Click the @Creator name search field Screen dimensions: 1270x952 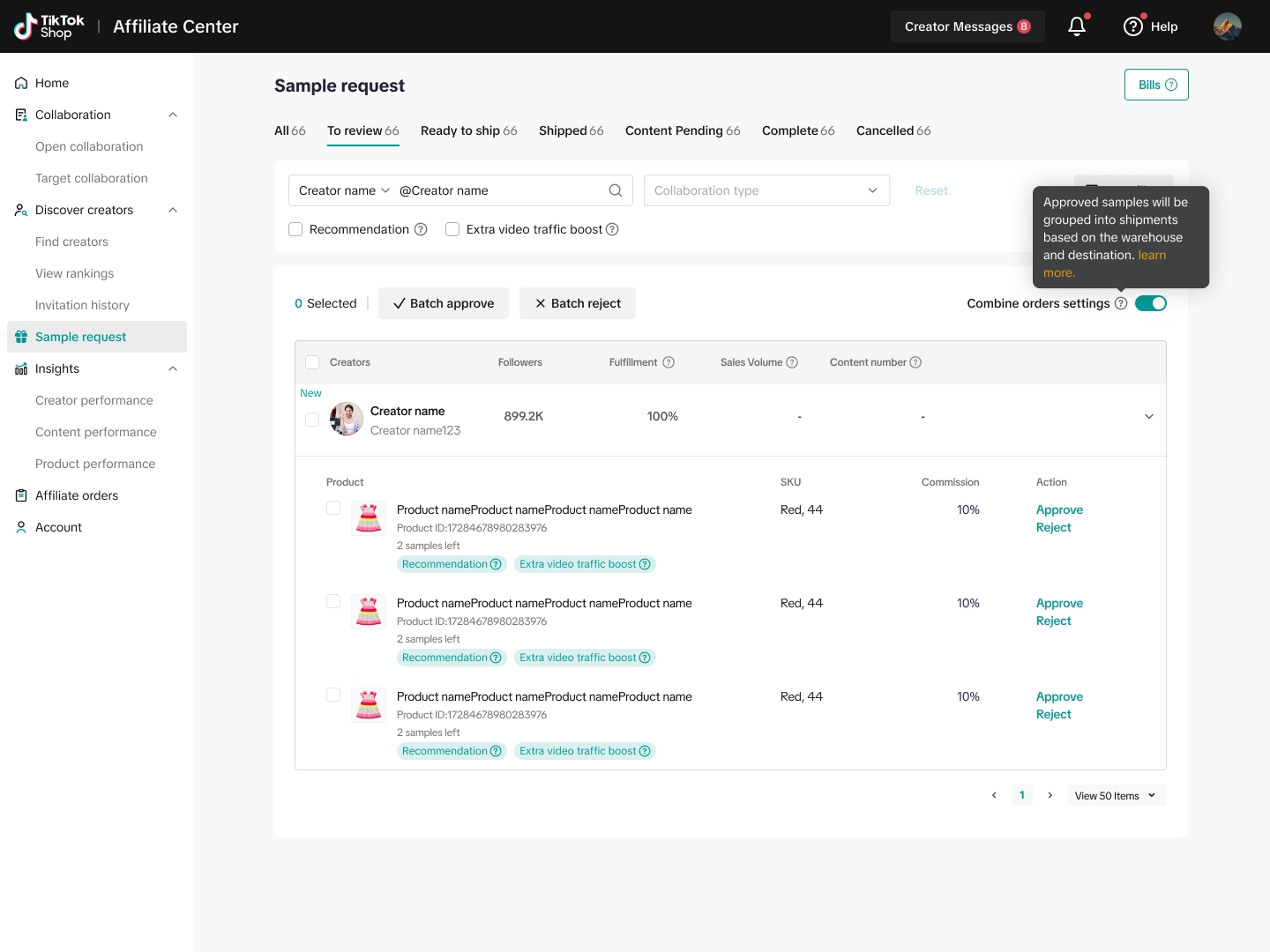click(x=498, y=190)
